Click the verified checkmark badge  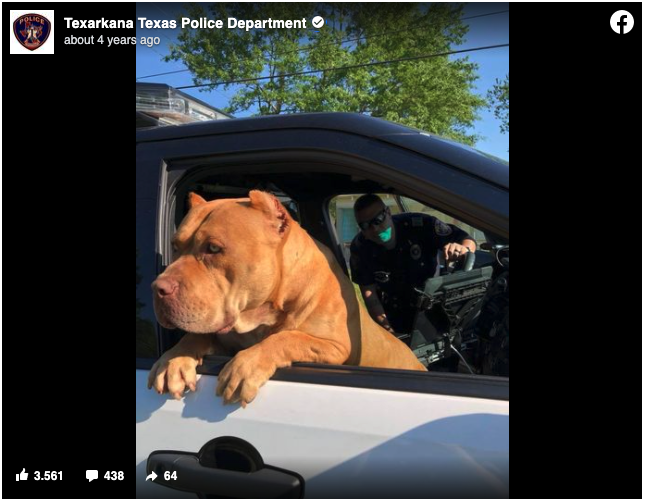point(318,23)
